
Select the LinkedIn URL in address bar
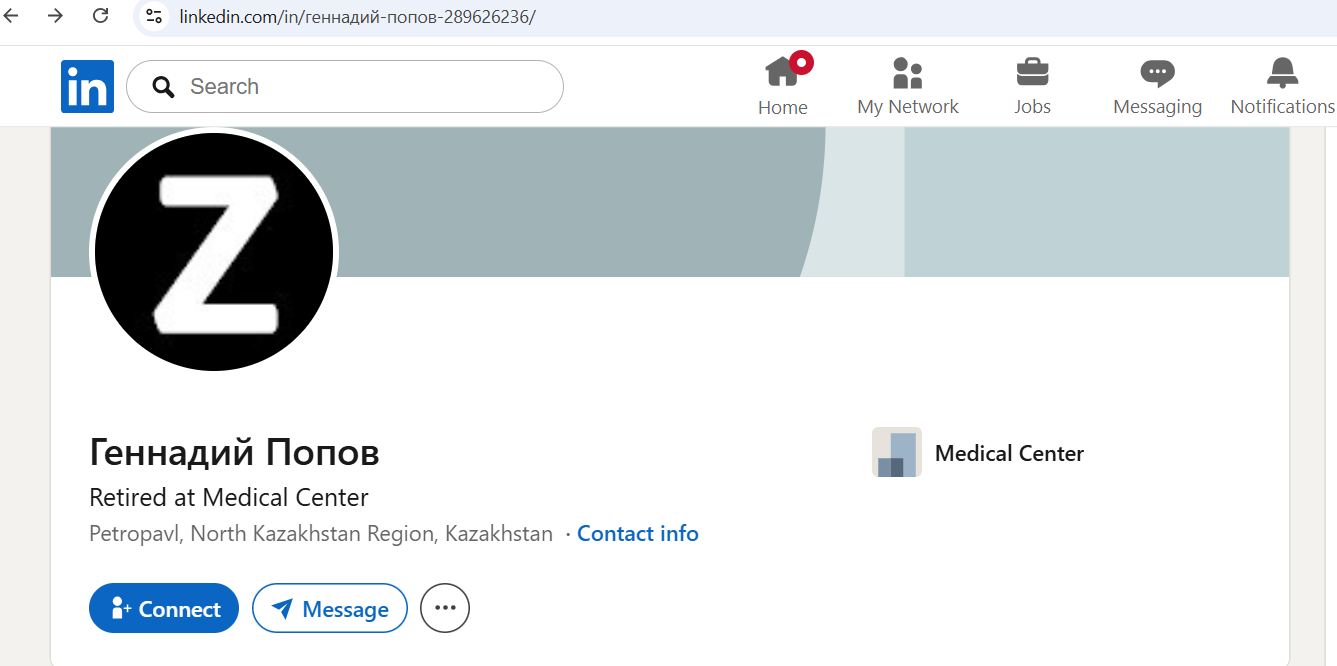click(357, 17)
